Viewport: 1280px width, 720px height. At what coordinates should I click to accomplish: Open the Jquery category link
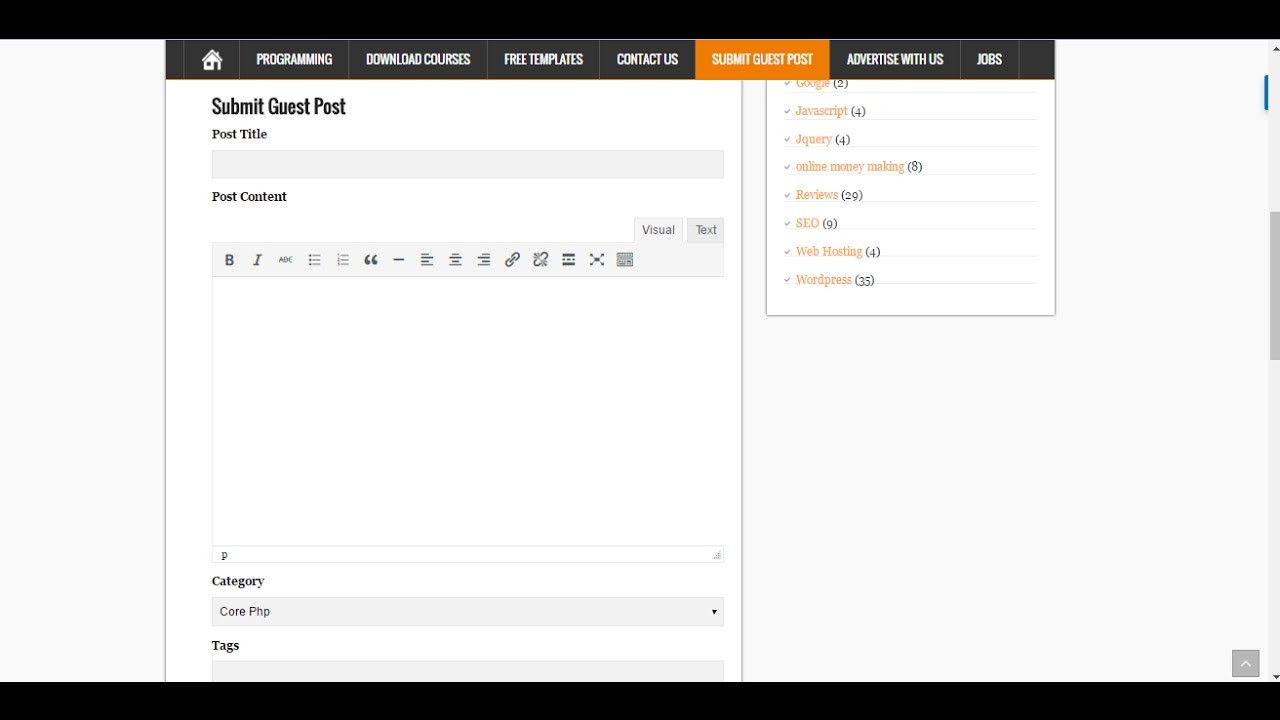pos(814,139)
